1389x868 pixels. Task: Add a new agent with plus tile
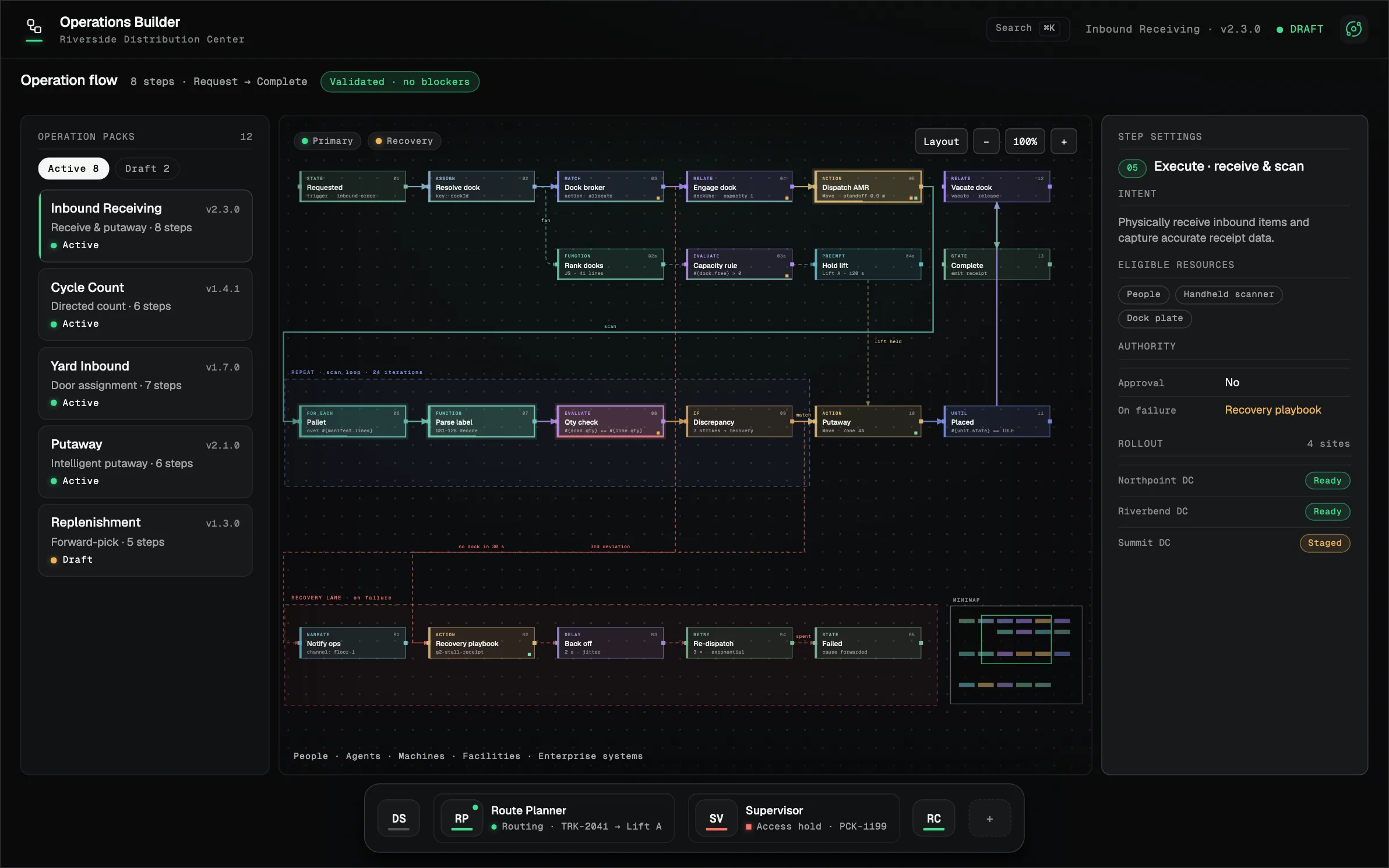[x=989, y=818]
